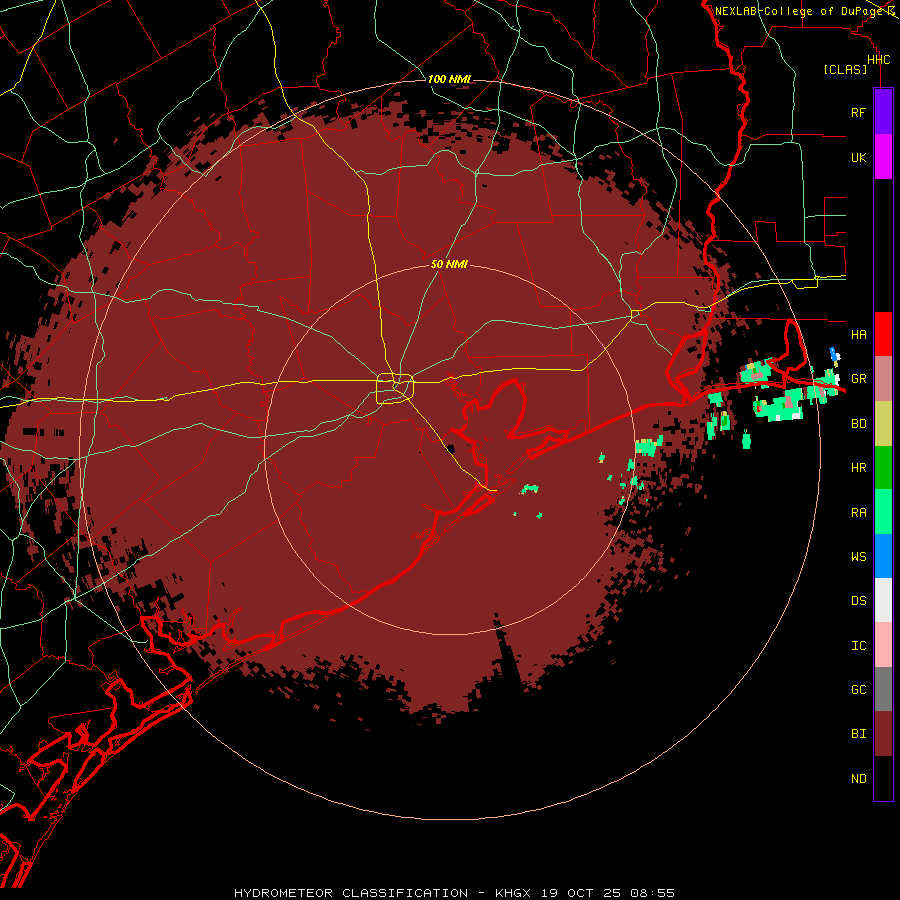900x900 pixels.
Task: Click the ND black legend color swatch
Action: tap(883, 778)
